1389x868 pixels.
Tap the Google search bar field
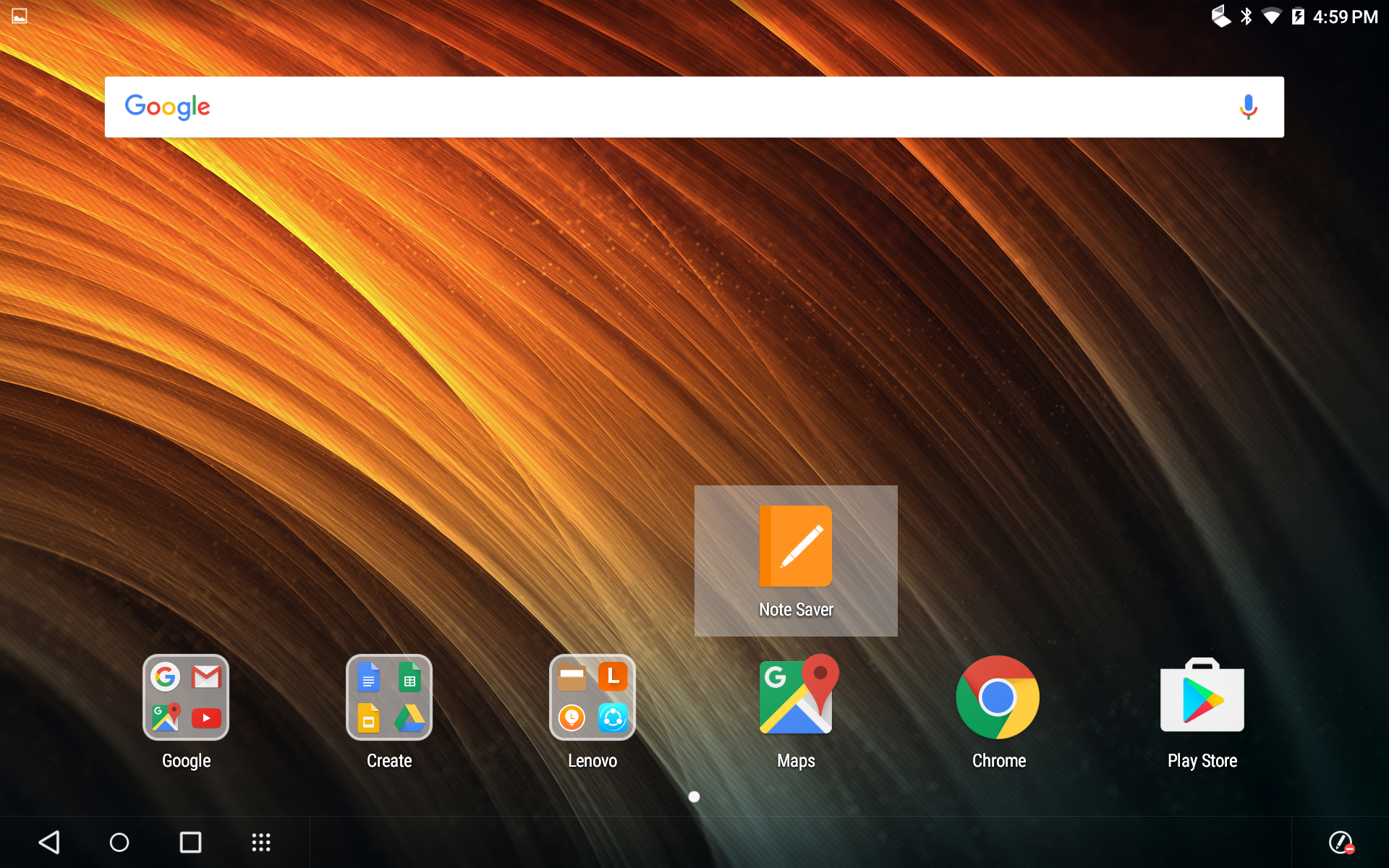click(694, 107)
